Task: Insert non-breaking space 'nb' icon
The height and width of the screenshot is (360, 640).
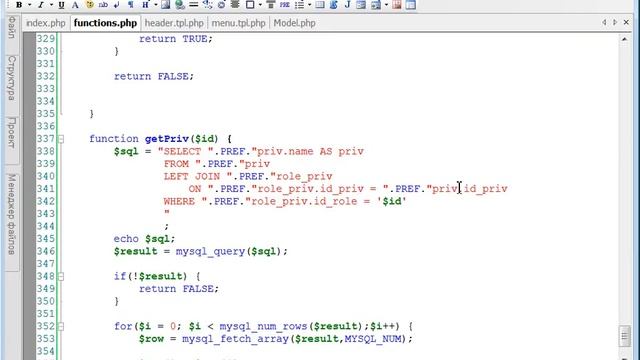Action: (x=103, y=5)
